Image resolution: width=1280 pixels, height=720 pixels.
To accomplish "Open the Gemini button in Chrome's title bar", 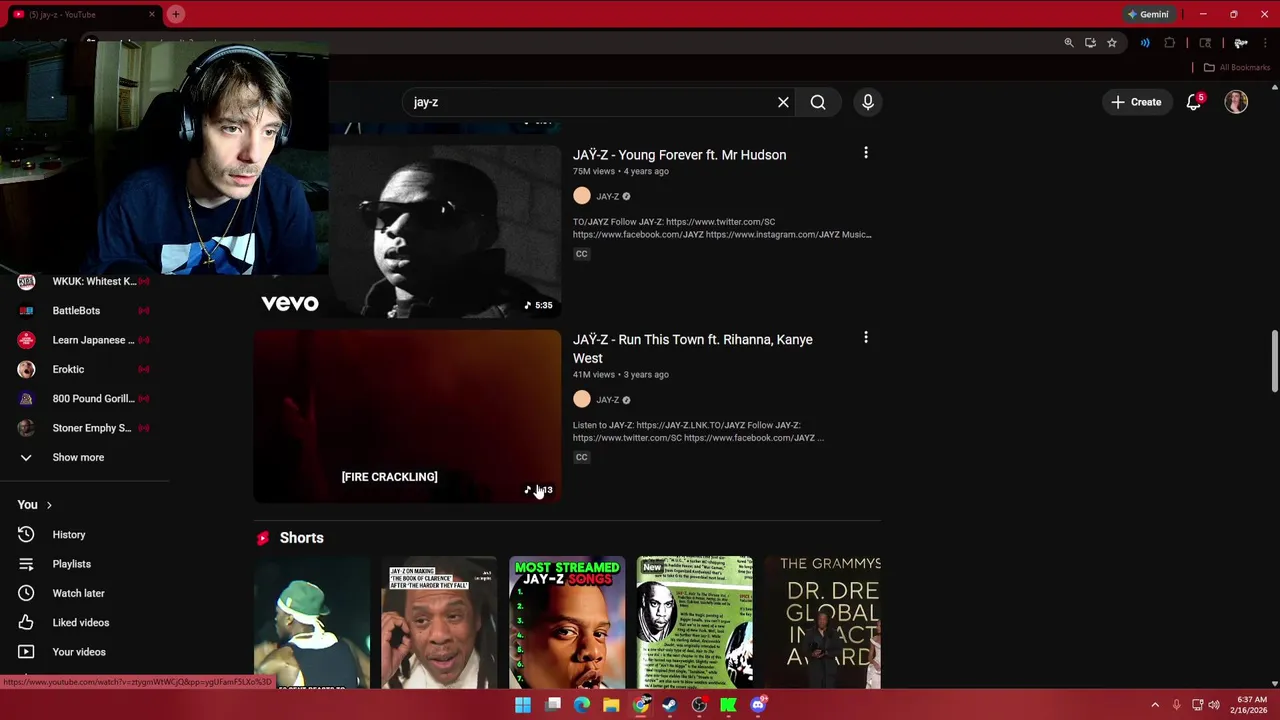I will coord(1148,14).
